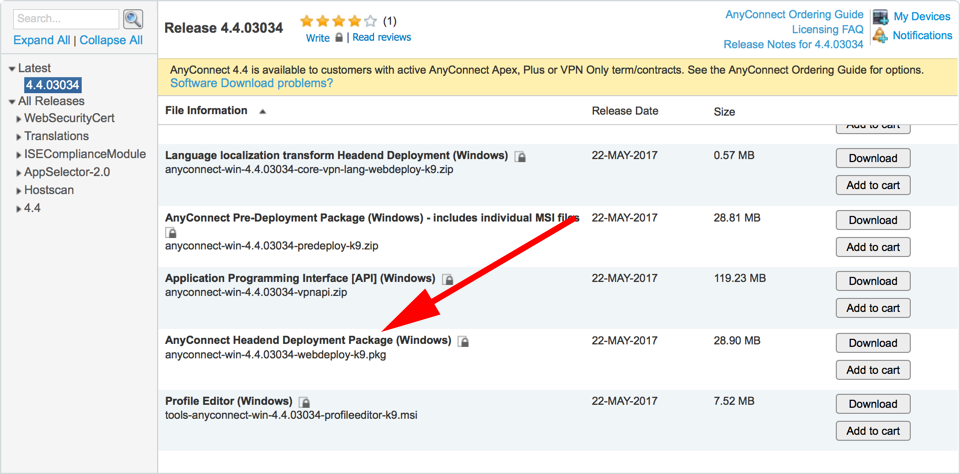
Task: Click lock icon beside Language localization transform
Action: click(x=520, y=157)
